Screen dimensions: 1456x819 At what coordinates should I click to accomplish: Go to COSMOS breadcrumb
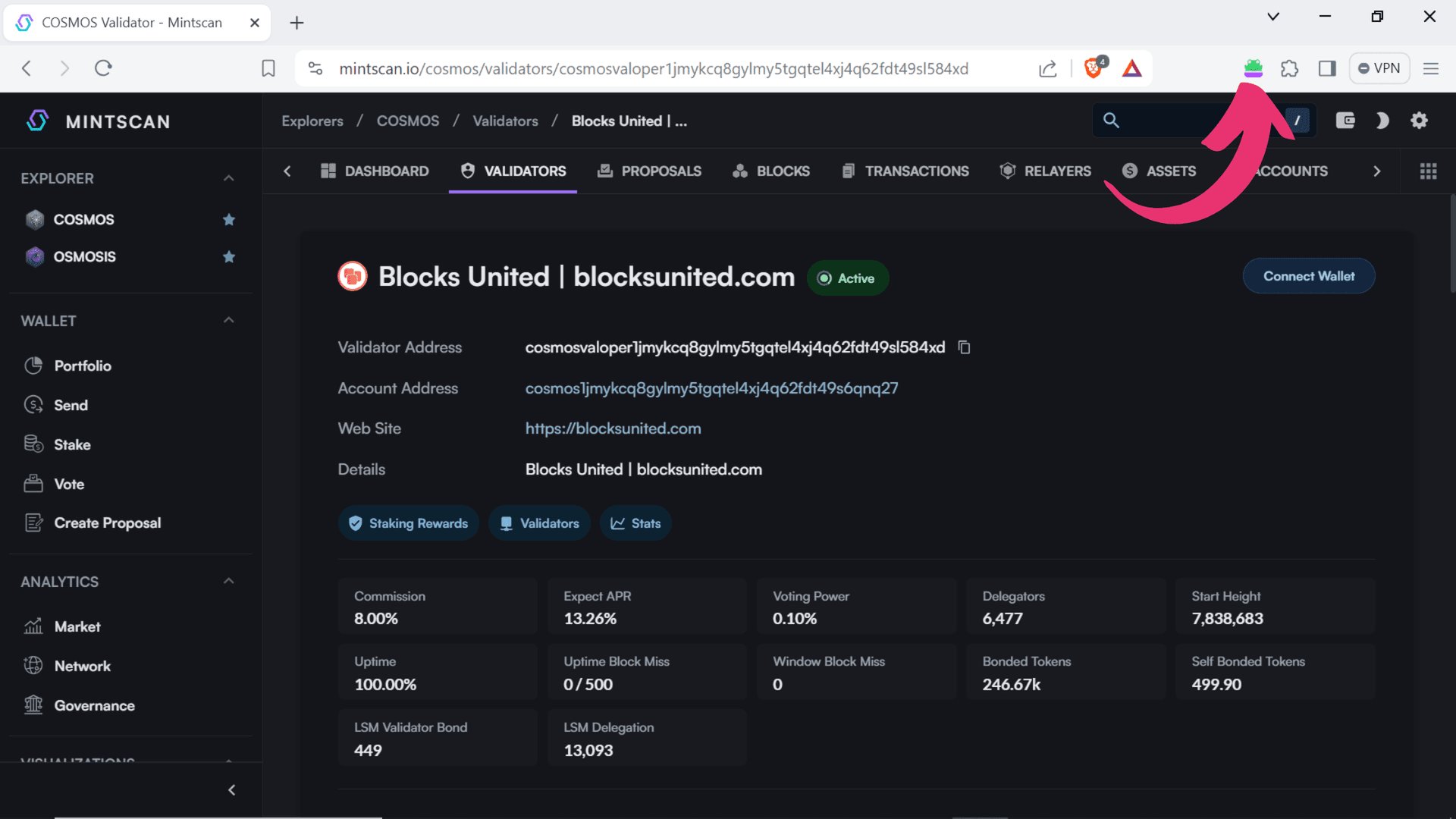[408, 121]
